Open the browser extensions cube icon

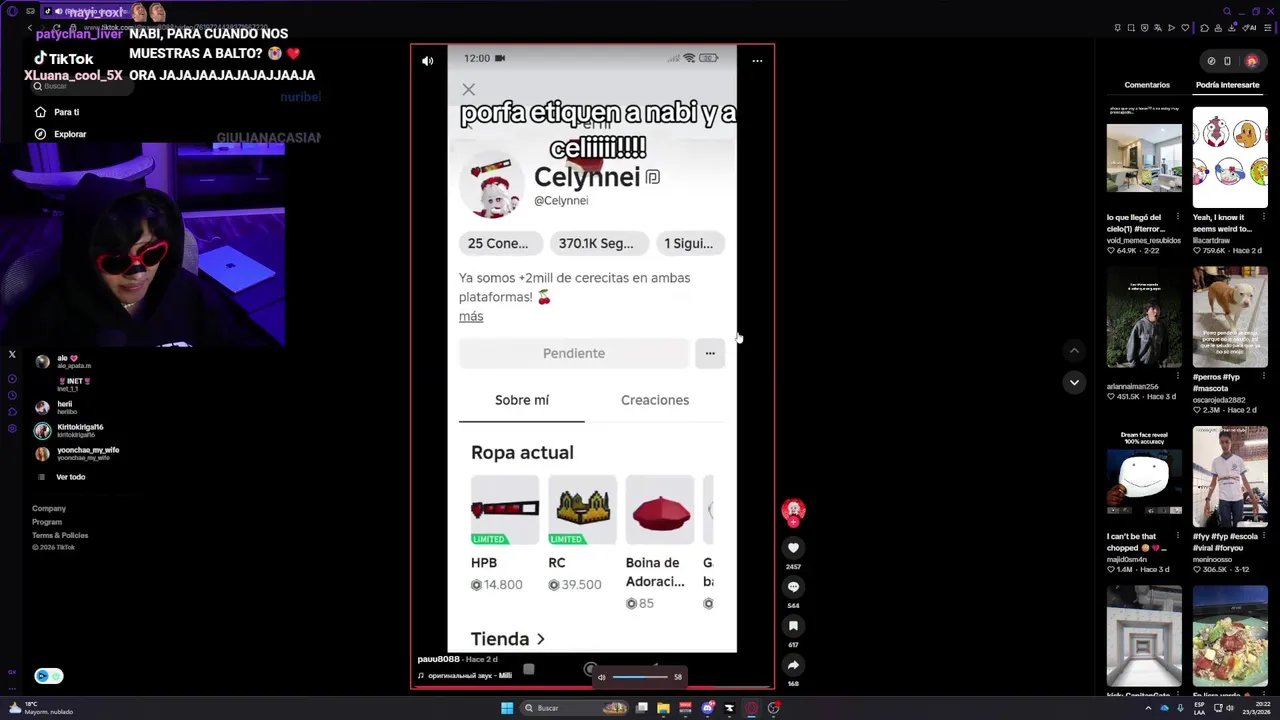(x=1205, y=28)
